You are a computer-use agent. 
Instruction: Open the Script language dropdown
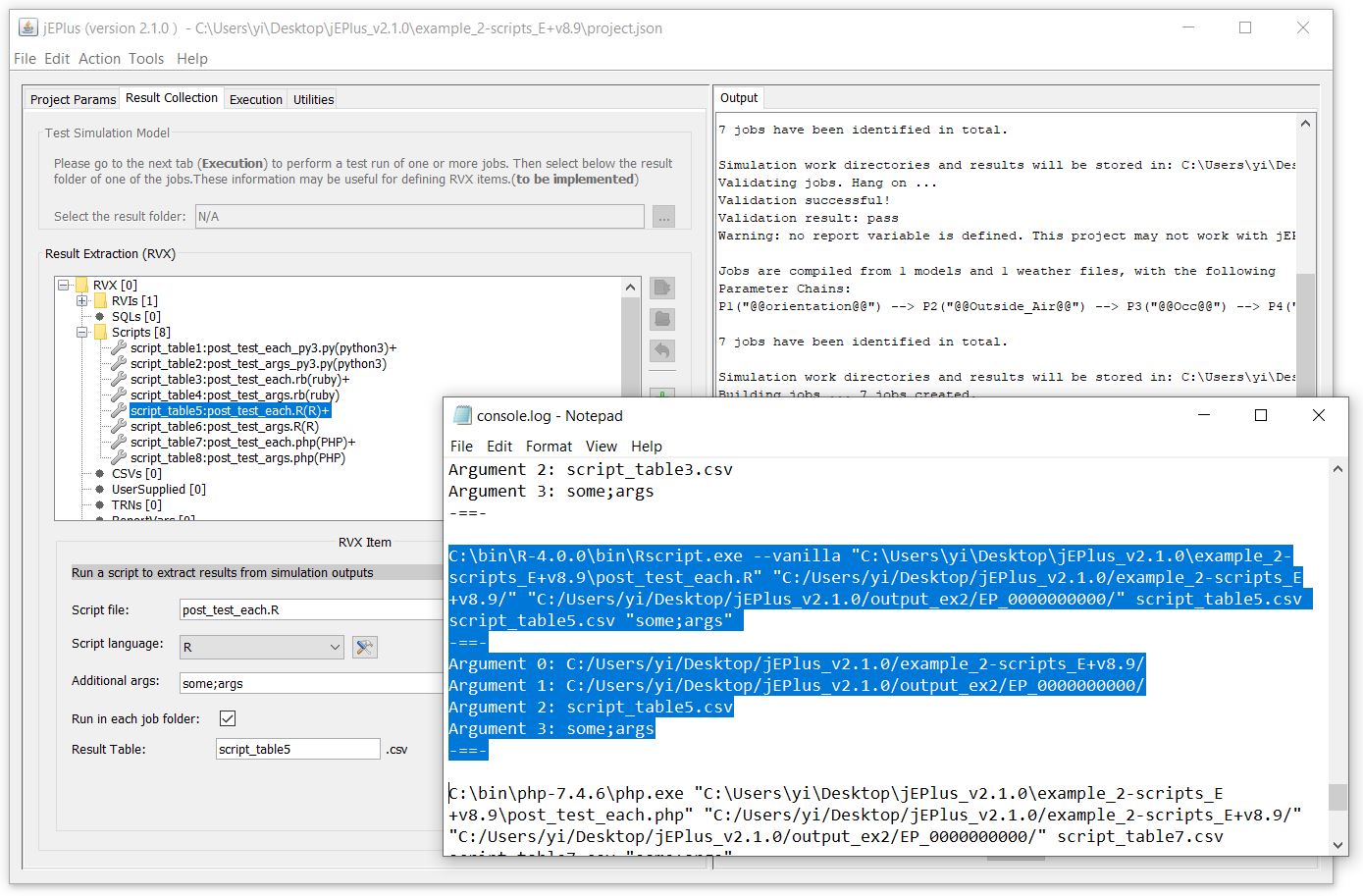click(x=262, y=647)
